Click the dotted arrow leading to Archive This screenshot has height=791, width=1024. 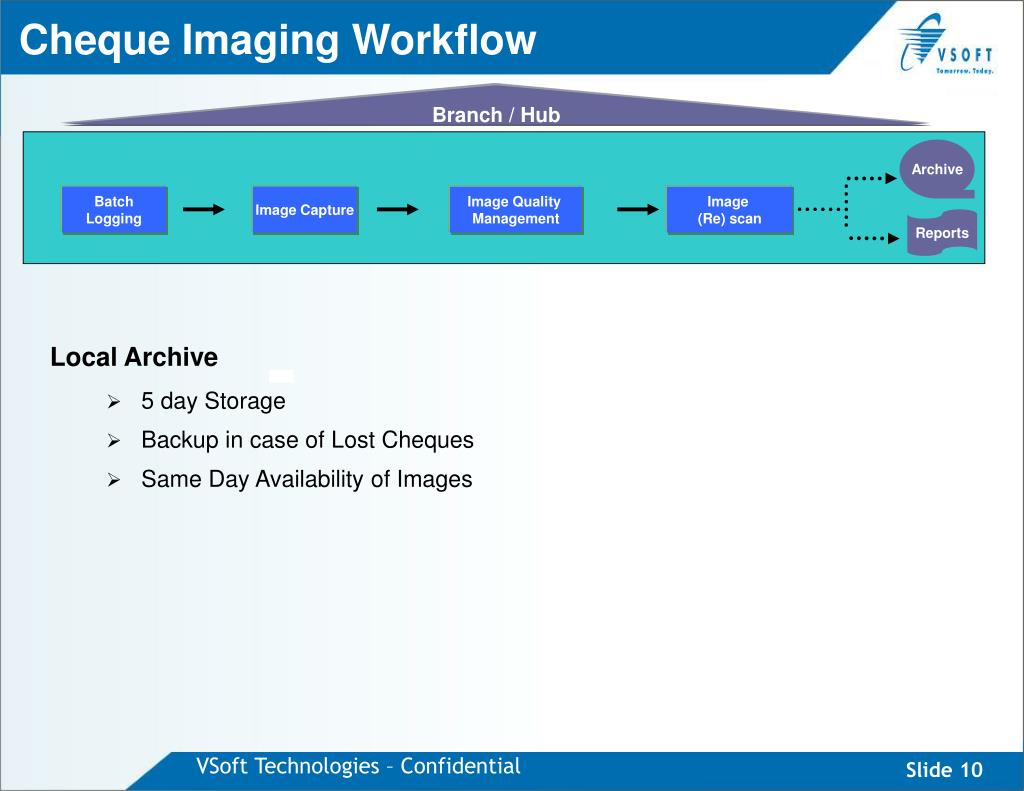(x=871, y=178)
